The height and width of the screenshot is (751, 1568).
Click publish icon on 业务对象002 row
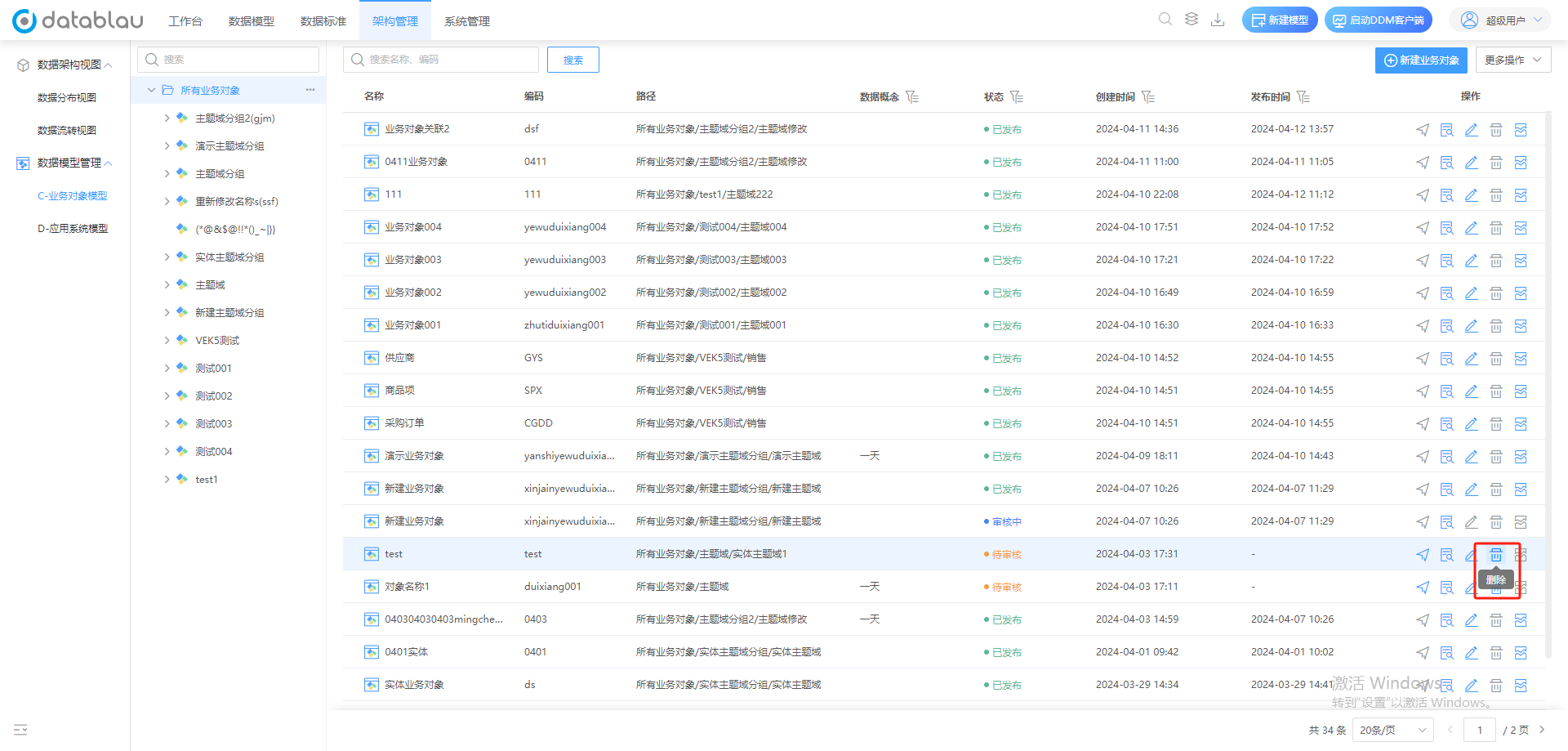pos(1423,293)
